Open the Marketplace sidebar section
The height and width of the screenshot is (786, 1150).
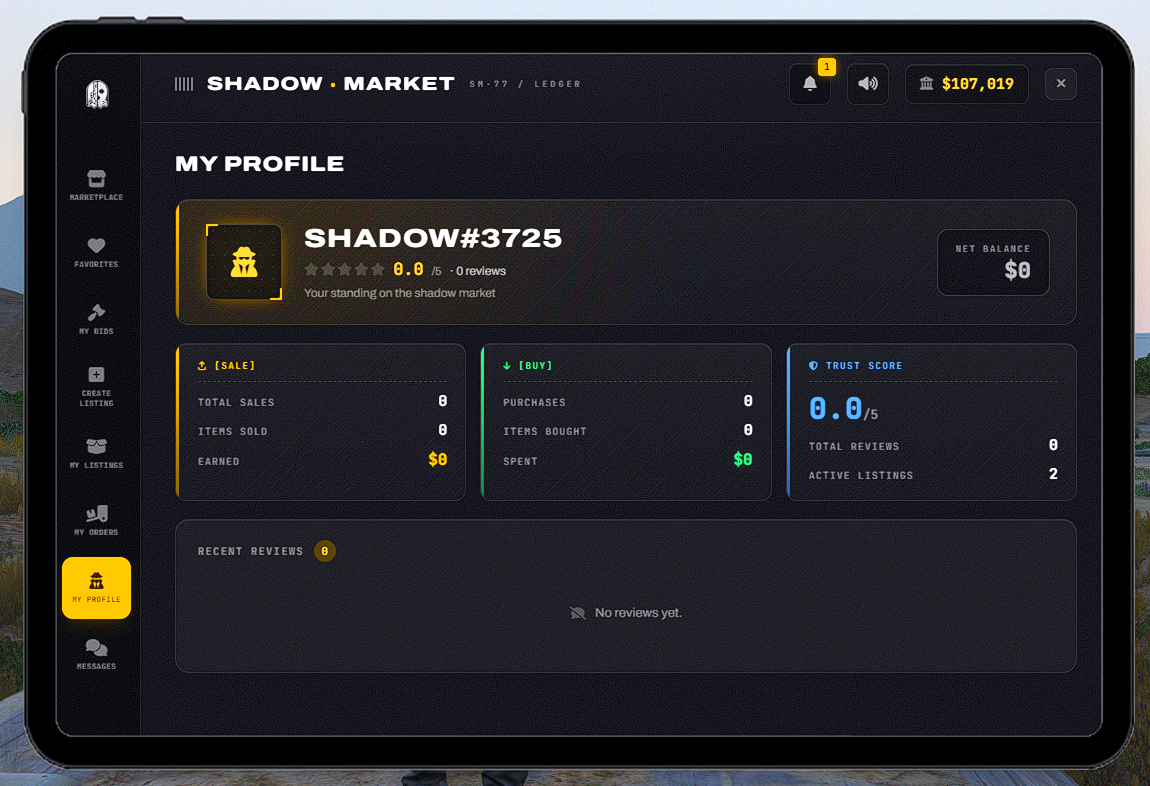(96, 186)
